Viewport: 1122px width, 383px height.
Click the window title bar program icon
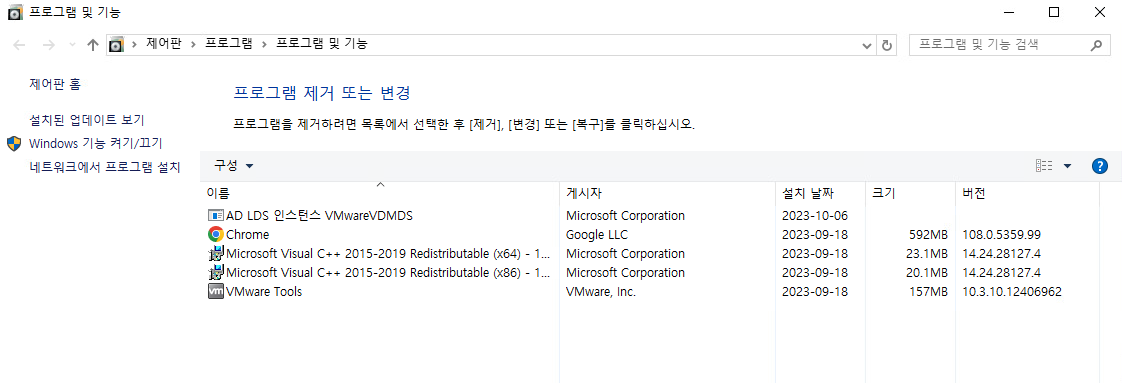point(14,11)
